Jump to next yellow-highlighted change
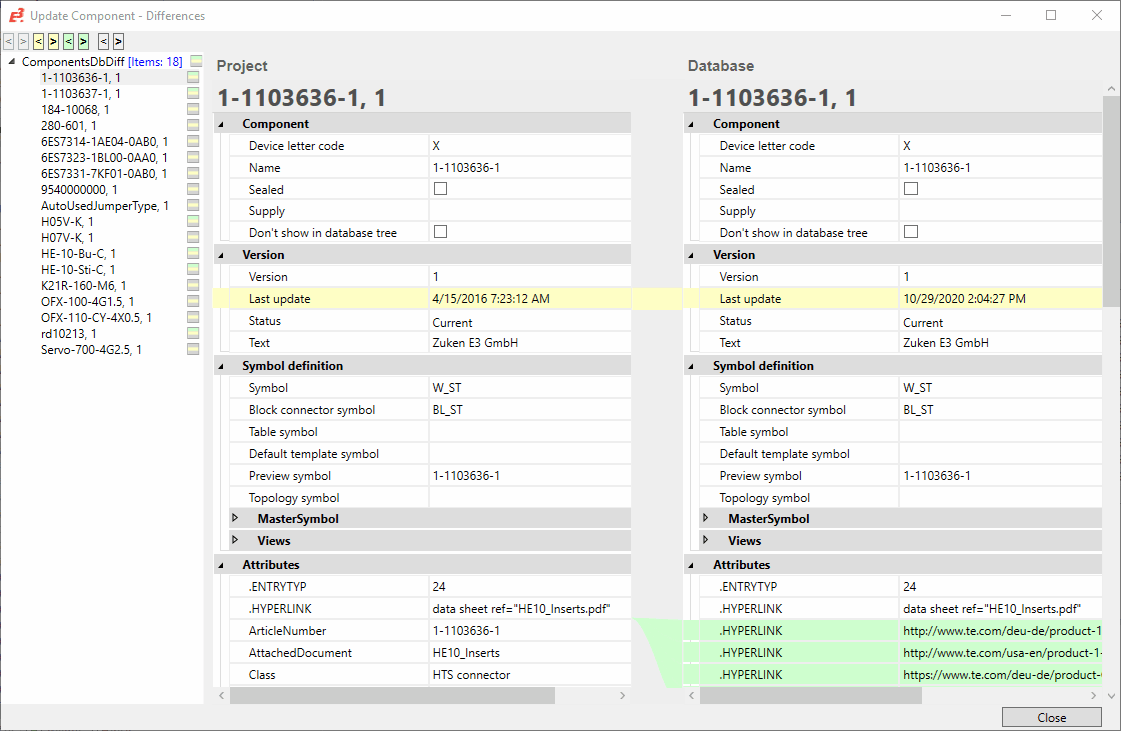The image size is (1121, 731). point(54,42)
